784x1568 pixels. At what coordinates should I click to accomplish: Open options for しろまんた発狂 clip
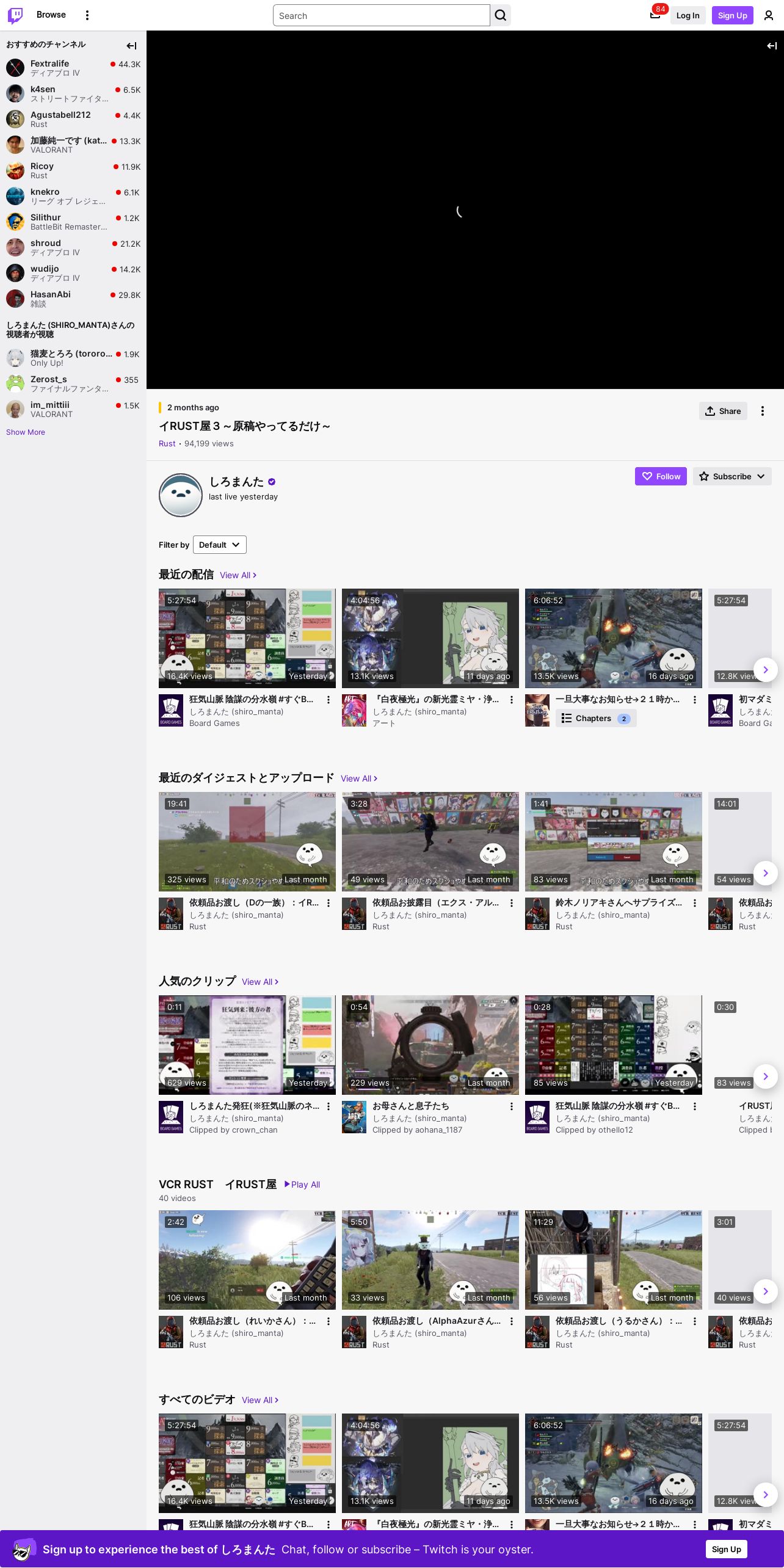point(328,1106)
